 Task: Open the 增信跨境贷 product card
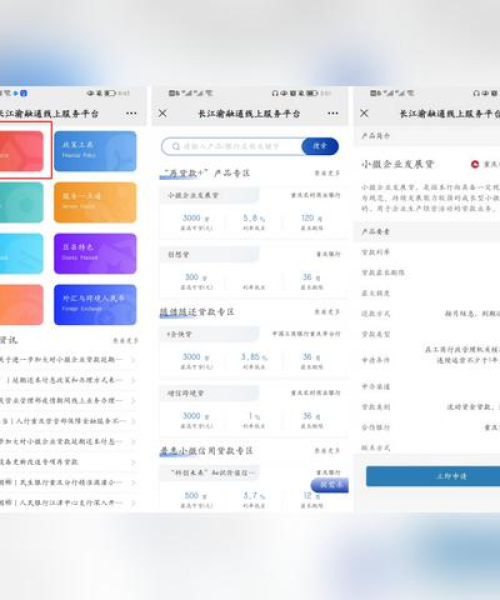coord(253,411)
